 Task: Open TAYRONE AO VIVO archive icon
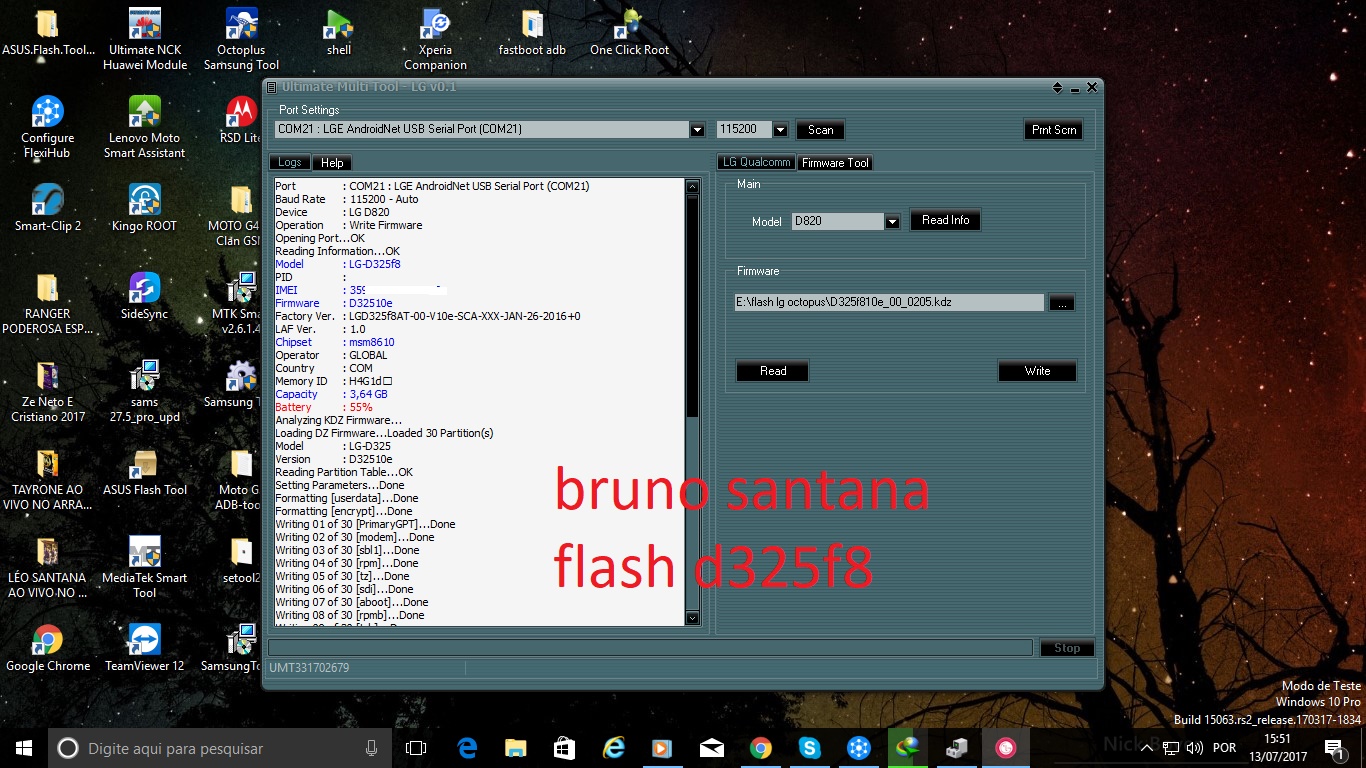48,480
